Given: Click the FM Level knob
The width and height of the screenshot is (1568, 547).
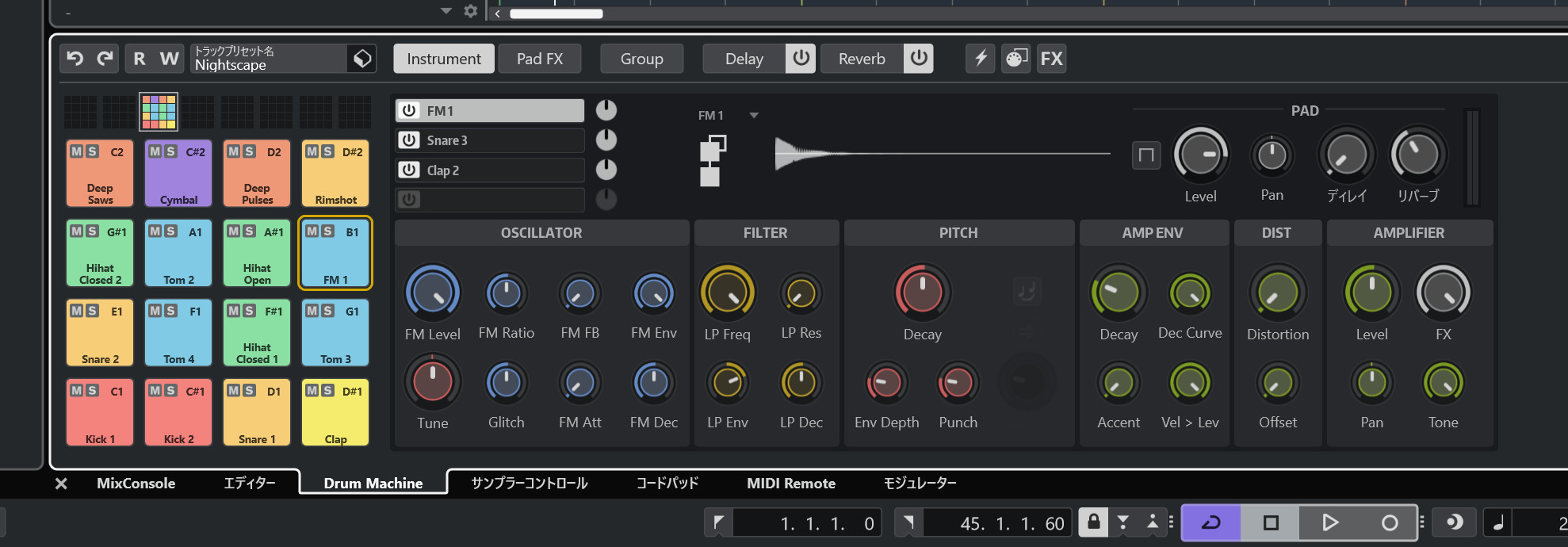Looking at the screenshot, I should [433, 293].
